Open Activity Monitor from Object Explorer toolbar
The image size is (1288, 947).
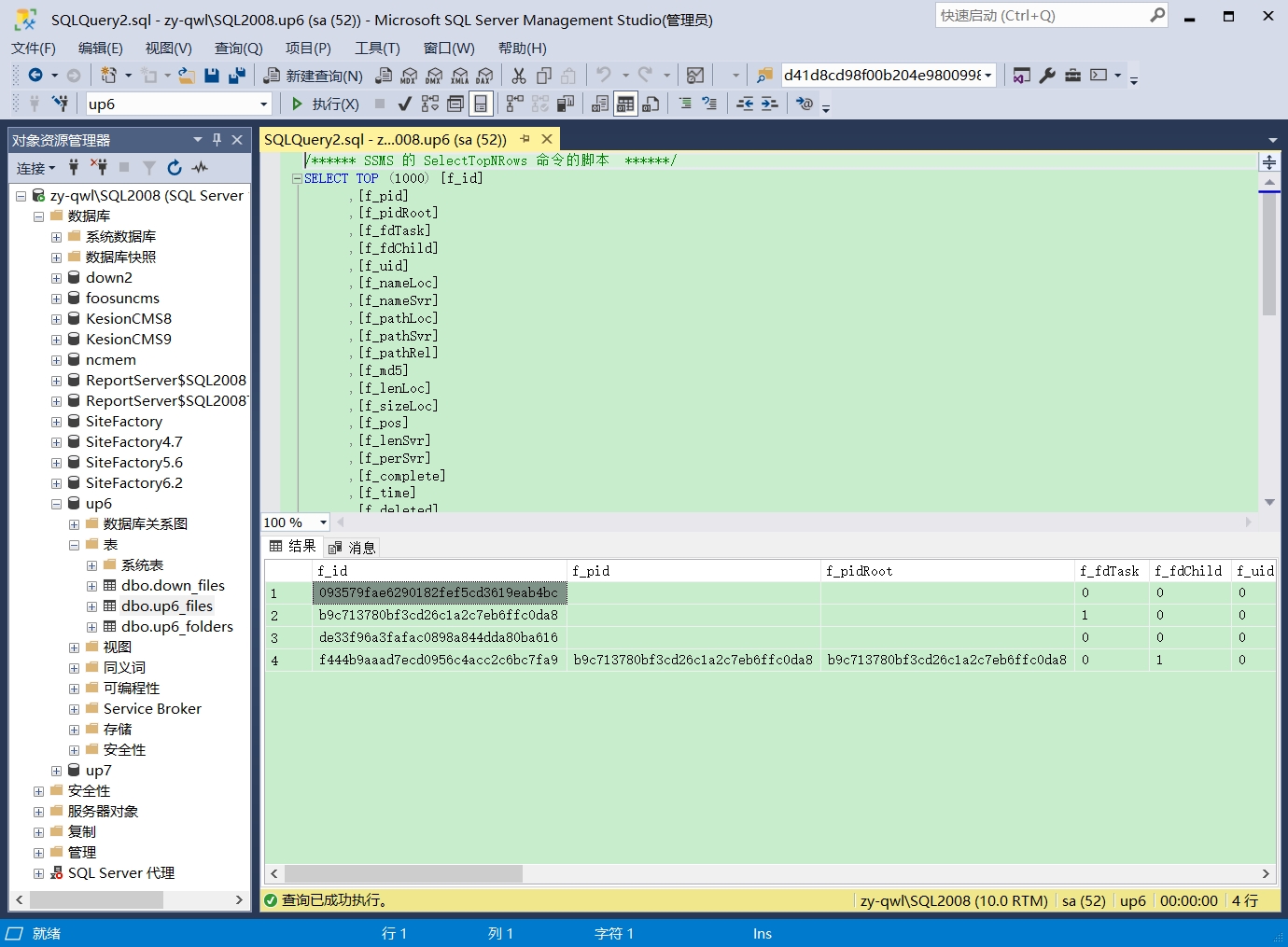coord(200,168)
